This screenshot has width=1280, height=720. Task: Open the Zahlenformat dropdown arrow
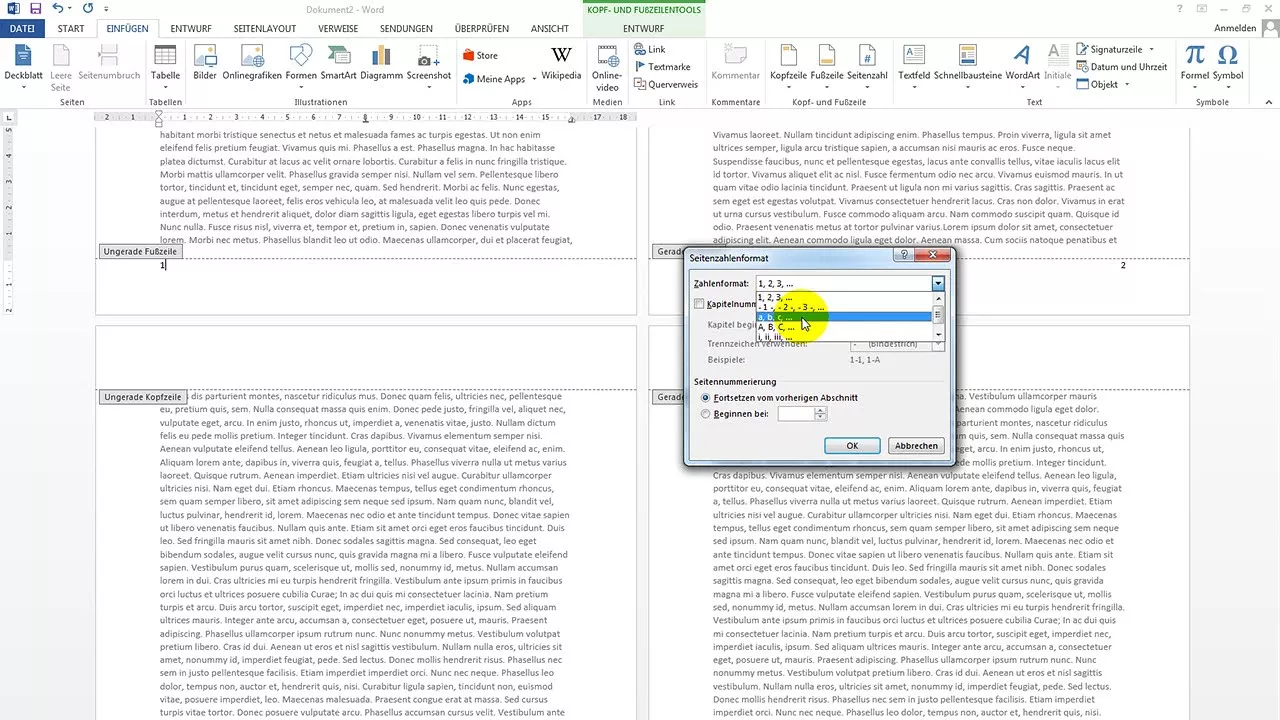pos(937,283)
